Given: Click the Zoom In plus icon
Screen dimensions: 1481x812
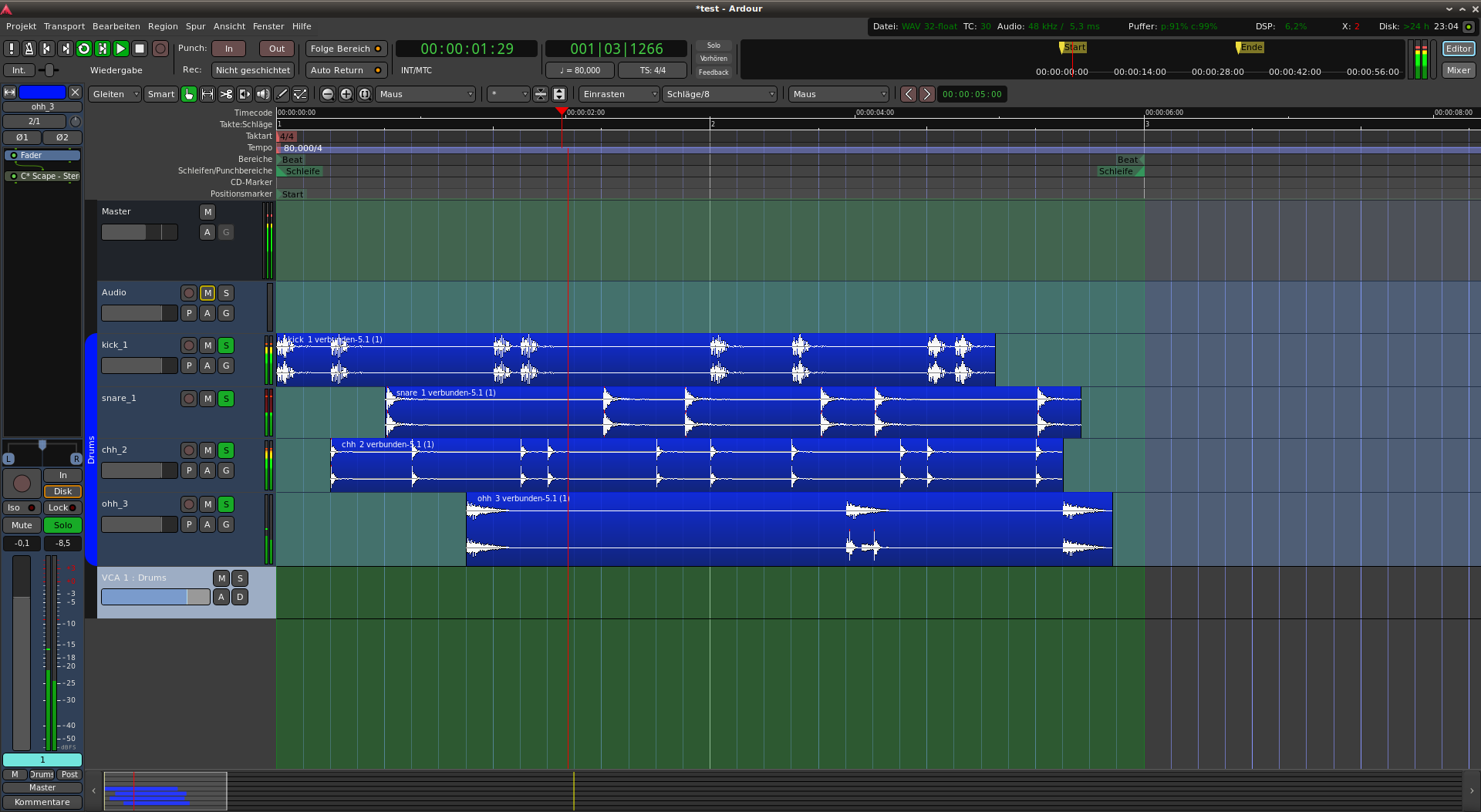Looking at the screenshot, I should click(346, 94).
